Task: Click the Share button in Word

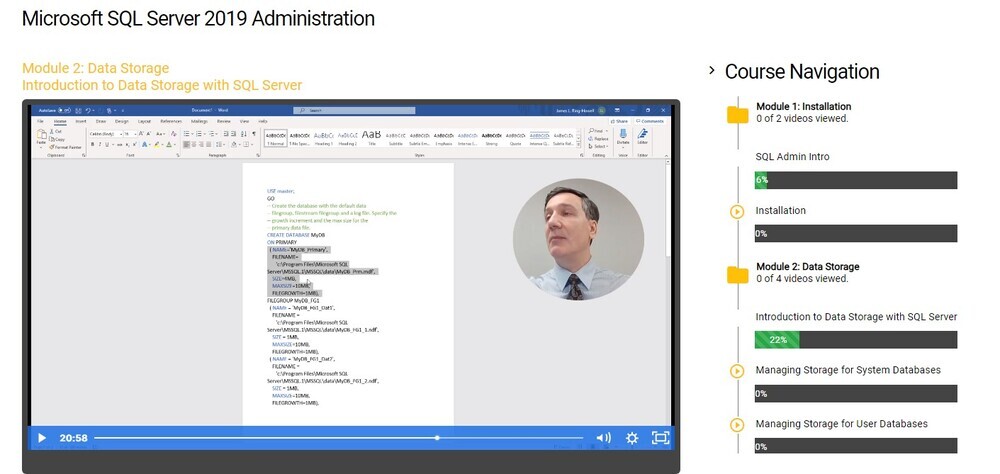Action: (x=619, y=121)
